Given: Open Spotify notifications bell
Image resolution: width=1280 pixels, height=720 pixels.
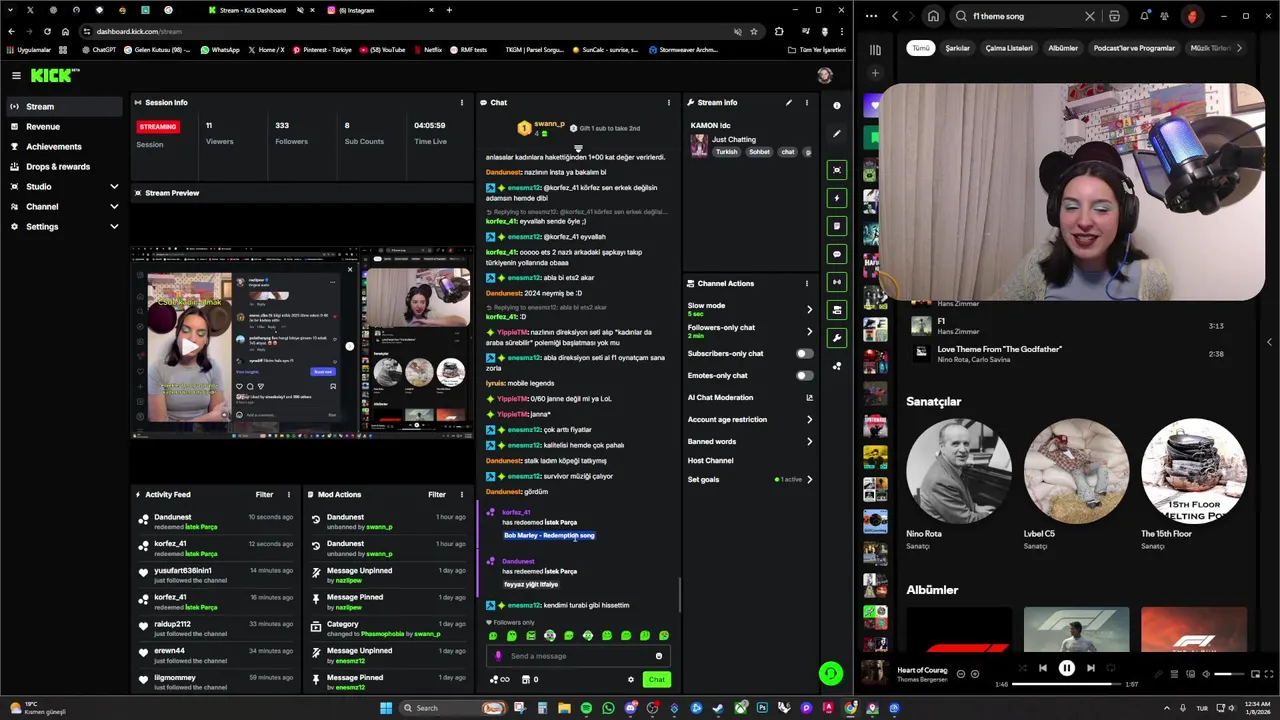Looking at the screenshot, I should point(1144,16).
